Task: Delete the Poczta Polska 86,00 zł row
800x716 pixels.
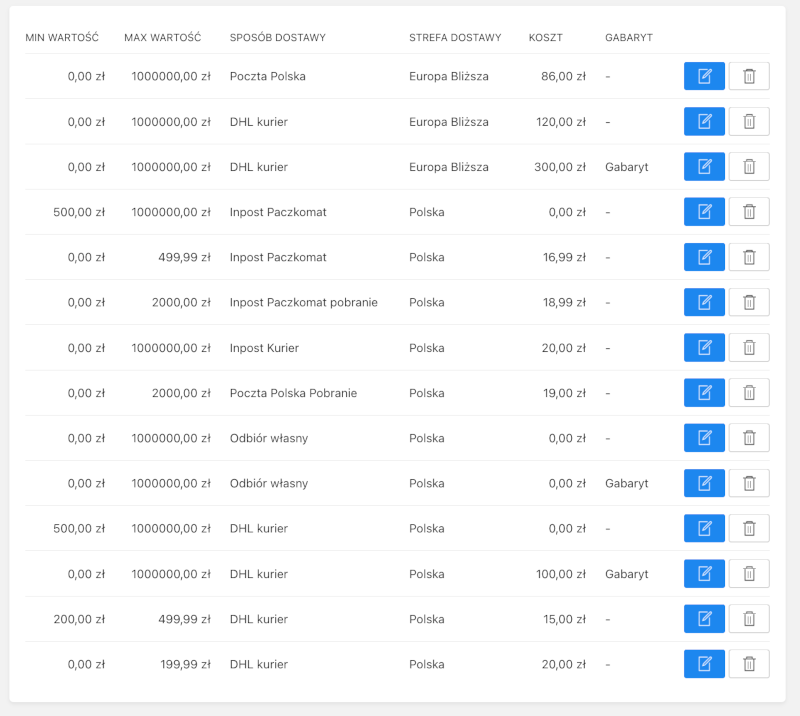Action: click(x=749, y=76)
